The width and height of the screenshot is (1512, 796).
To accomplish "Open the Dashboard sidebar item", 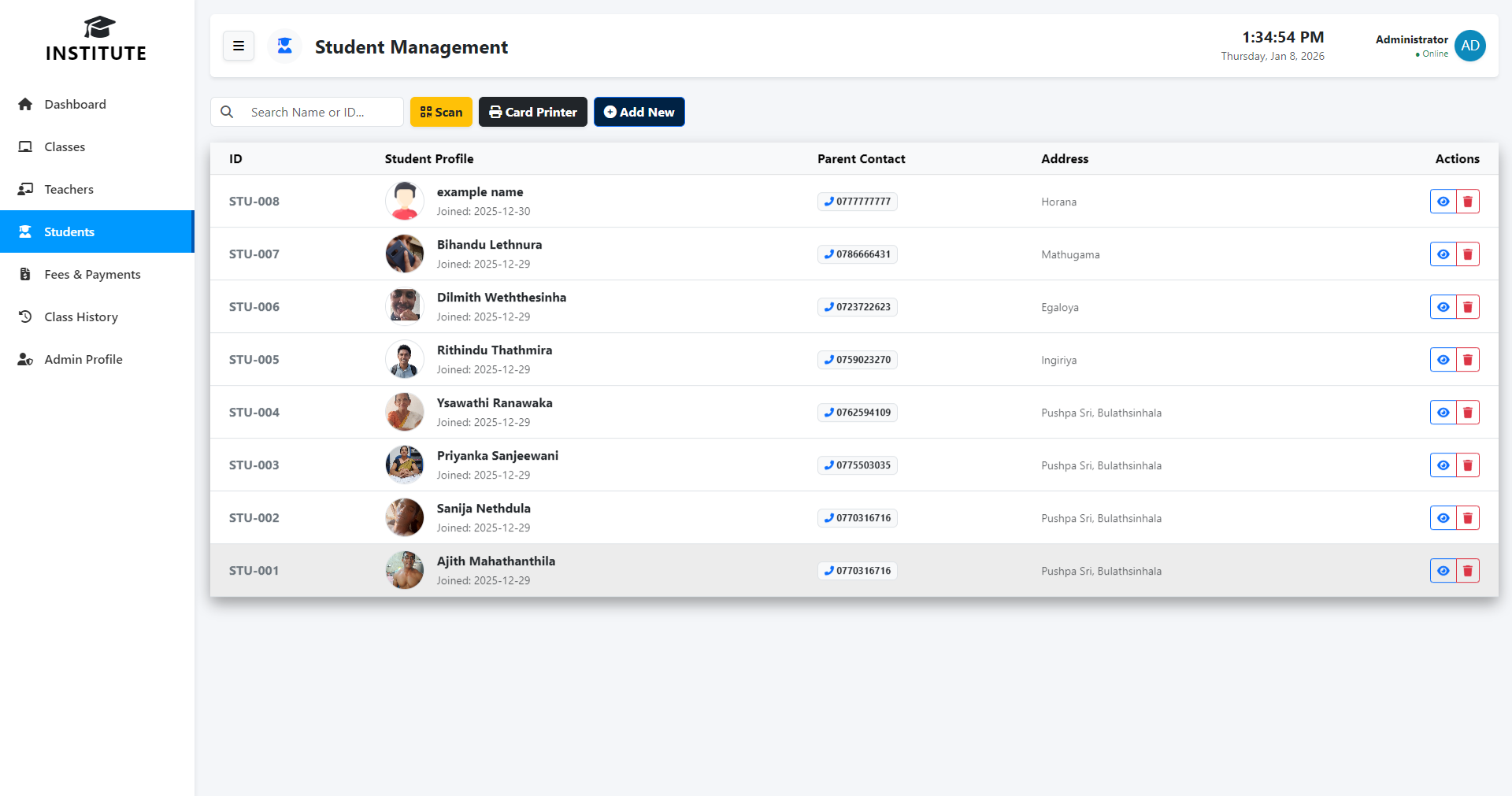I will click(75, 104).
